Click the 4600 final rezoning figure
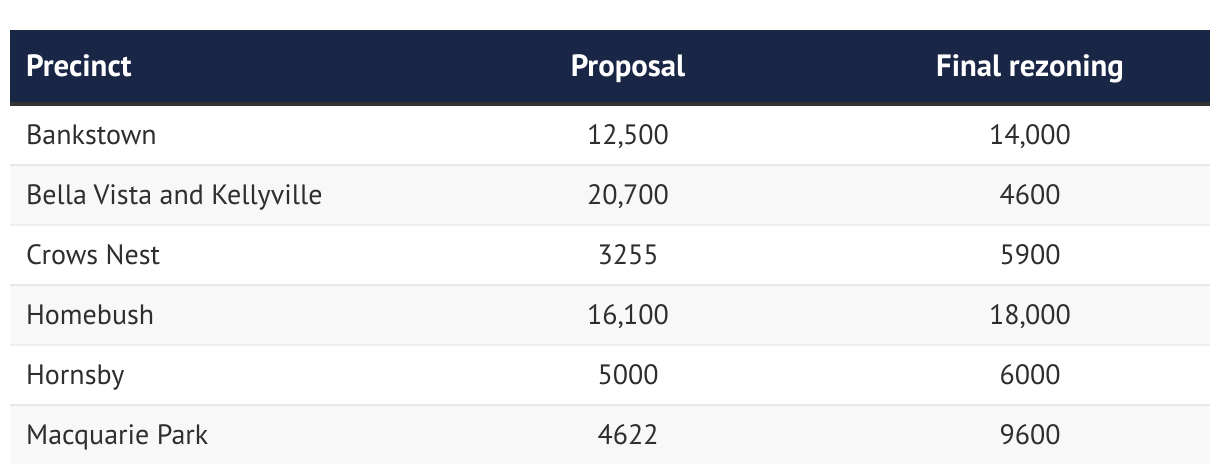Viewport: 1220px width, 474px height. coord(1029,195)
